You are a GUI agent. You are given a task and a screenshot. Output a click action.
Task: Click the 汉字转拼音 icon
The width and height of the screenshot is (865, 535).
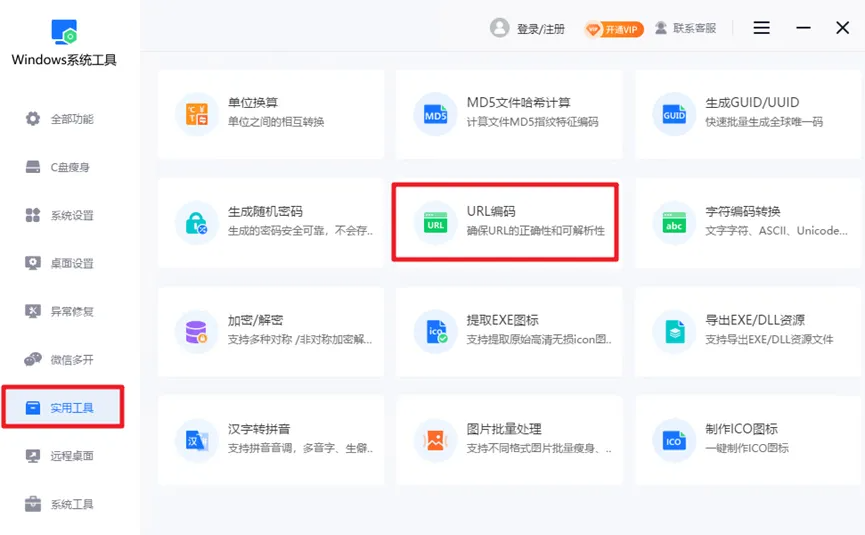pyautogui.click(x=197, y=441)
